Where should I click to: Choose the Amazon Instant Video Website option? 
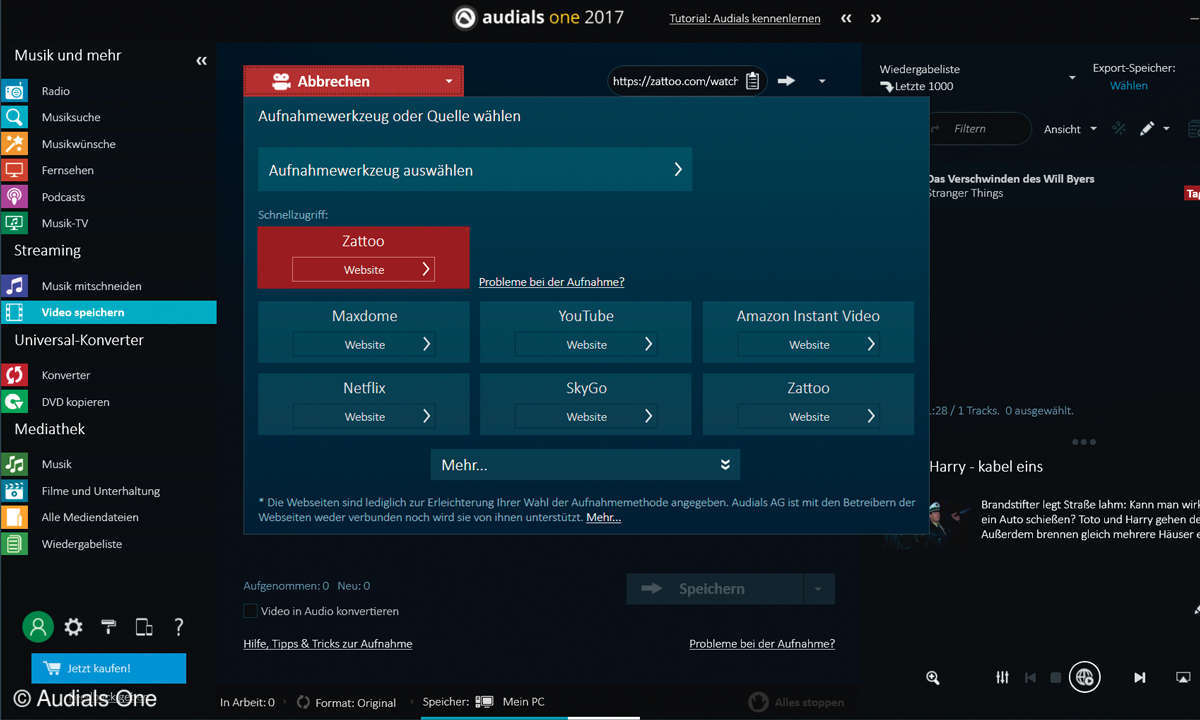click(808, 344)
